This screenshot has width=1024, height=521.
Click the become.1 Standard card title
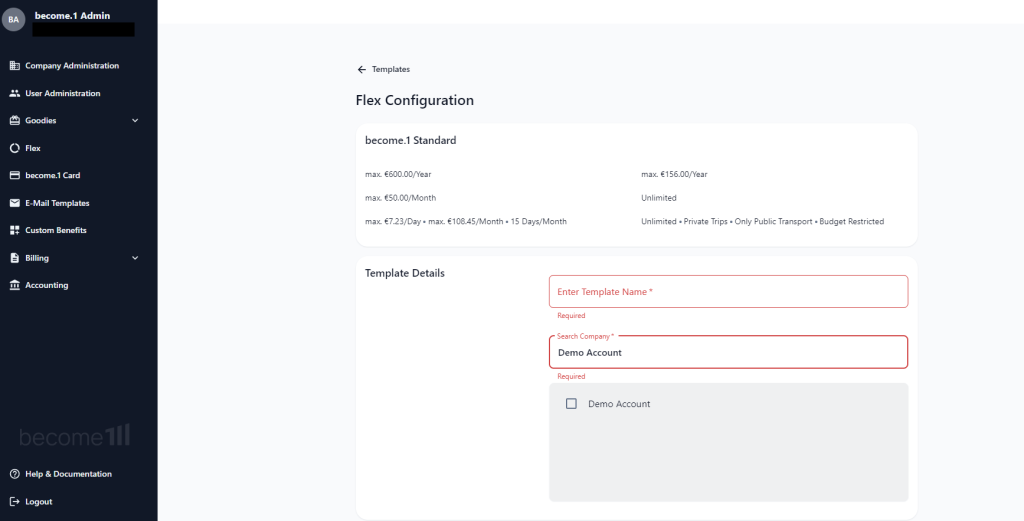411,140
